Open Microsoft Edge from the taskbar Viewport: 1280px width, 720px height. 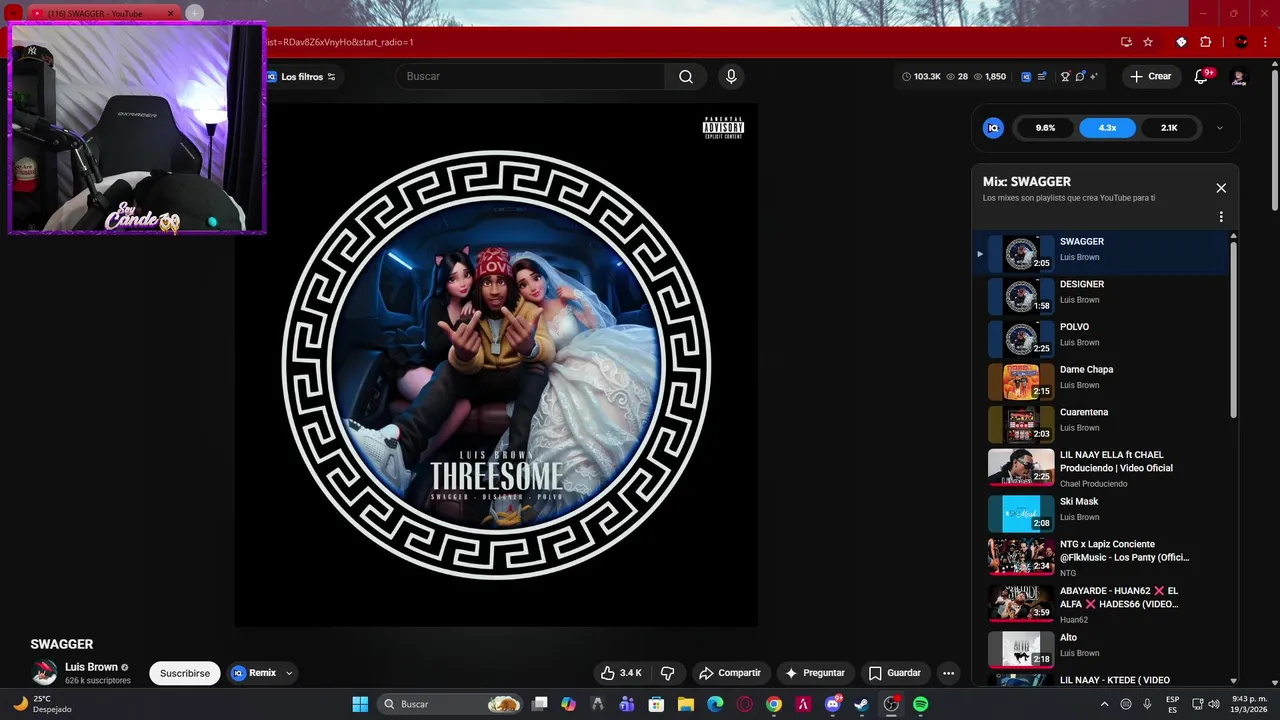tap(715, 704)
